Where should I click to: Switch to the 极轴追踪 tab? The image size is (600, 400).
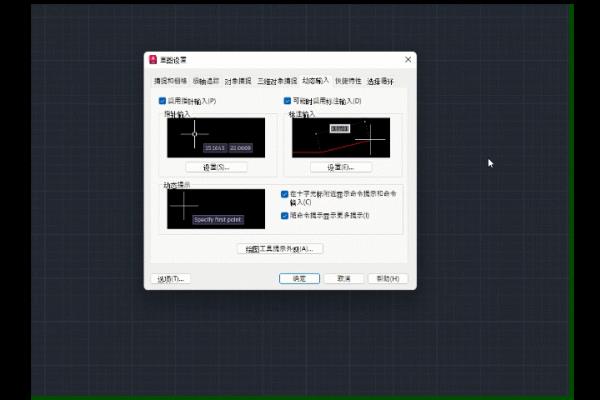(x=206, y=81)
